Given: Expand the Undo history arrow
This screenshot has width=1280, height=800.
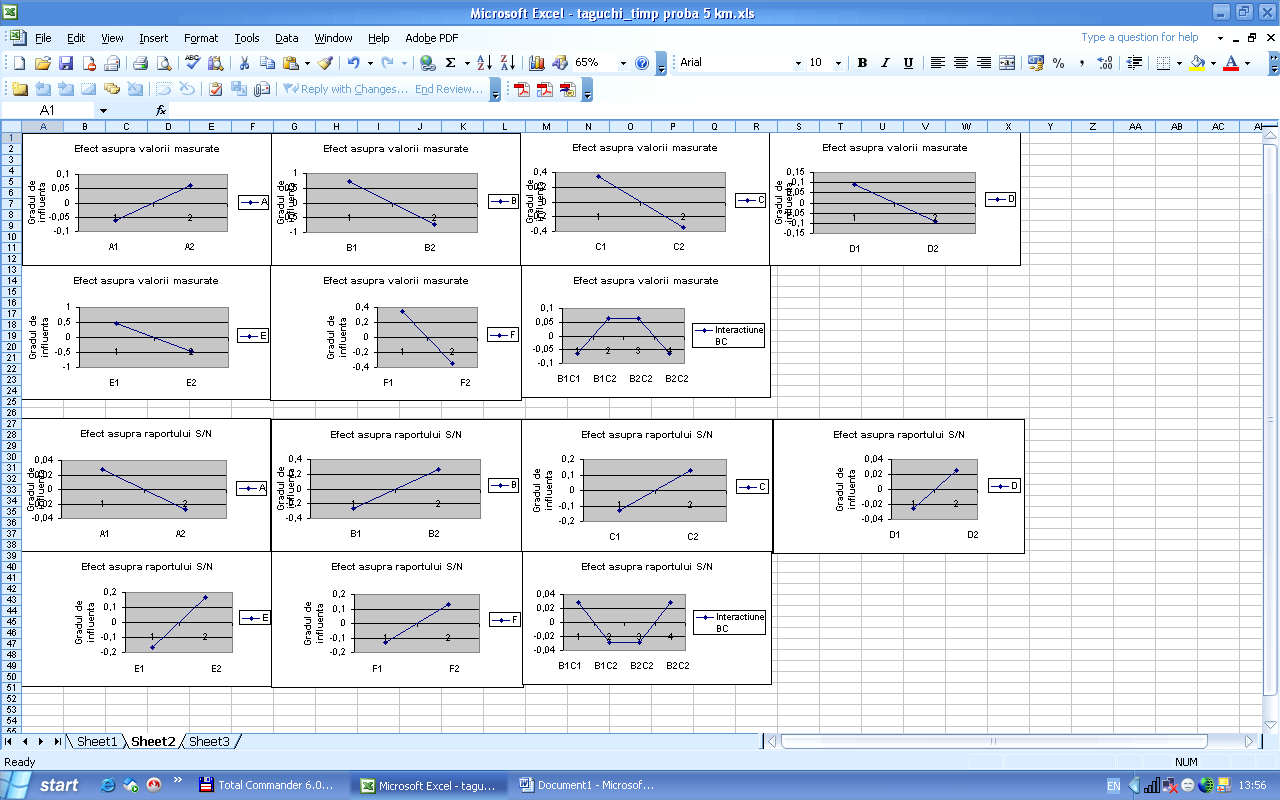Looking at the screenshot, I should [x=369, y=63].
